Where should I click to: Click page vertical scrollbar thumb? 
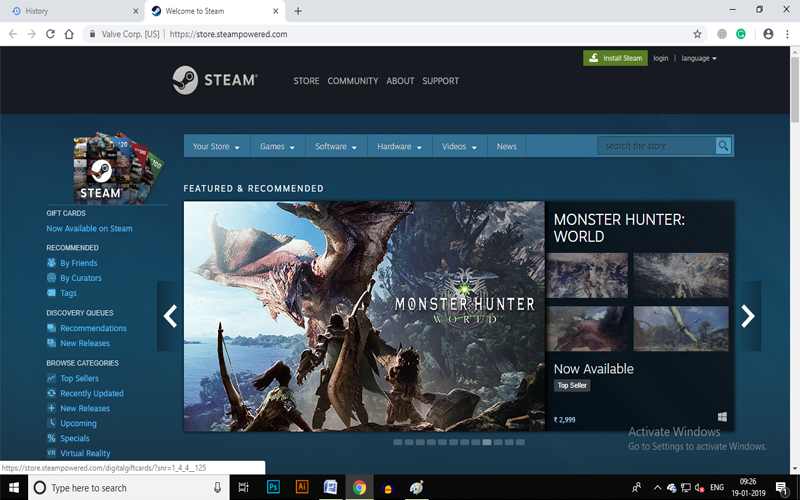[x=794, y=89]
